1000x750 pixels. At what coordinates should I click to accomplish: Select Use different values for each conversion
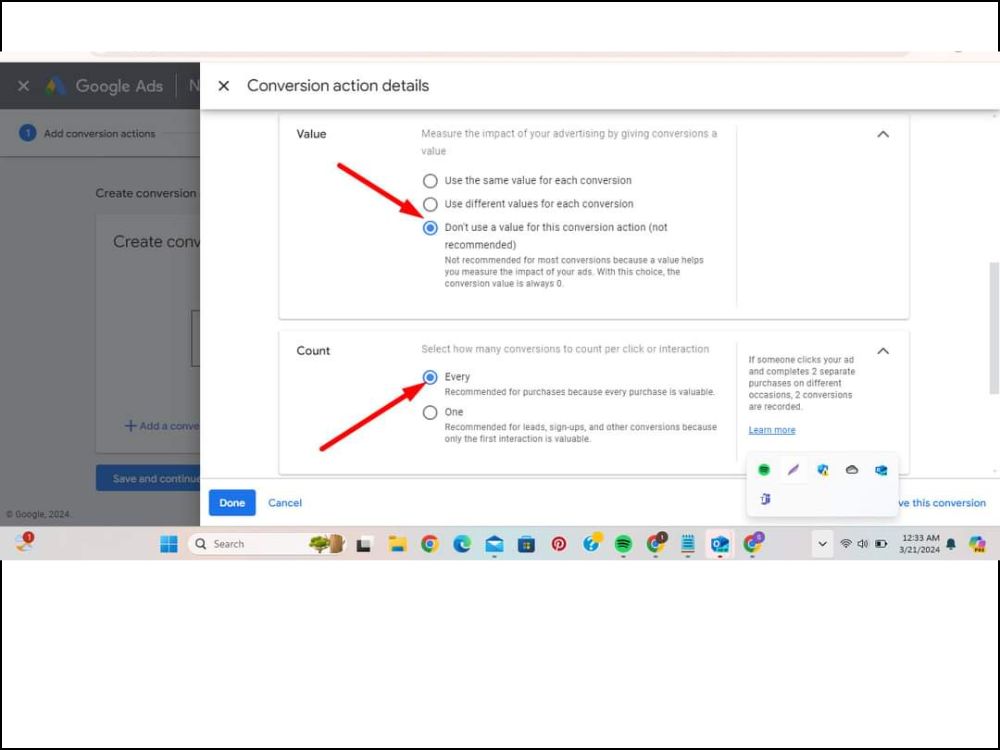(x=430, y=204)
